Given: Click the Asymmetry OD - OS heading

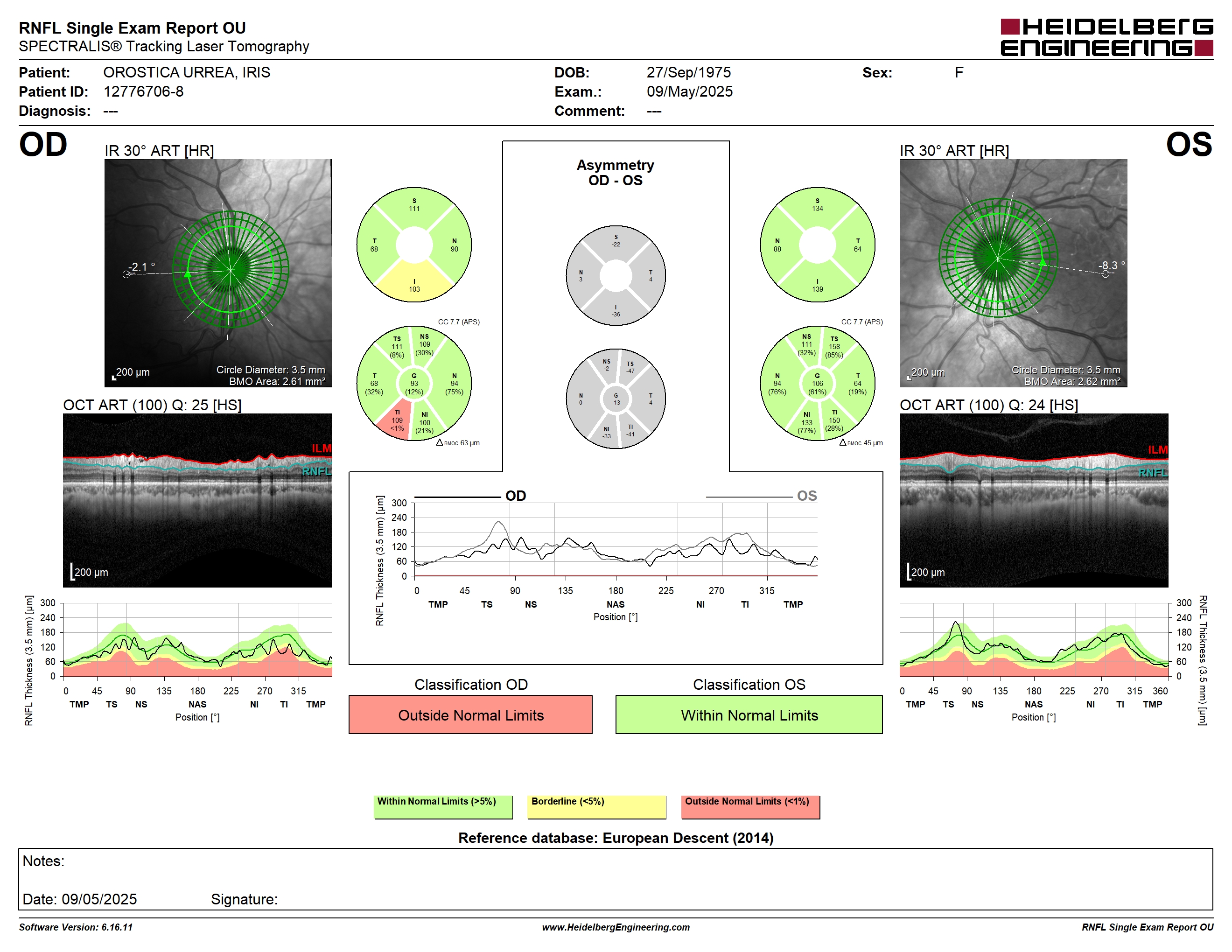Looking at the screenshot, I should pos(616,173).
